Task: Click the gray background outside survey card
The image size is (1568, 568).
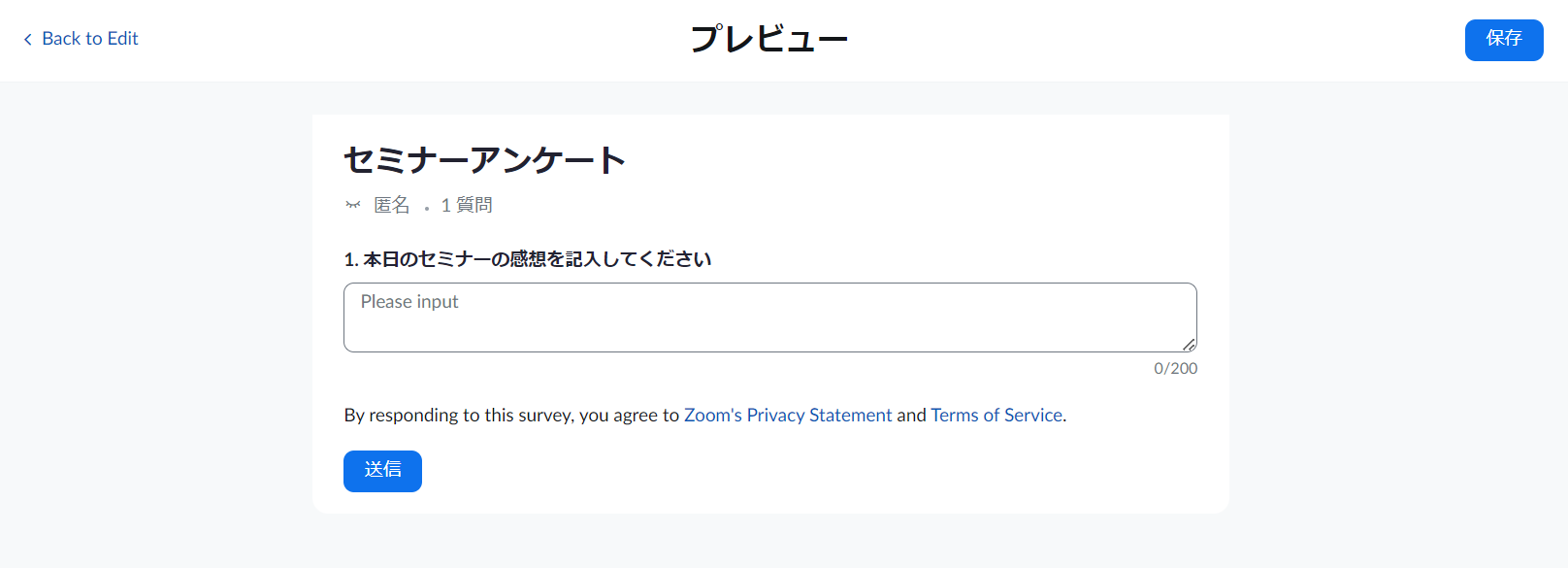Action: click(155, 320)
